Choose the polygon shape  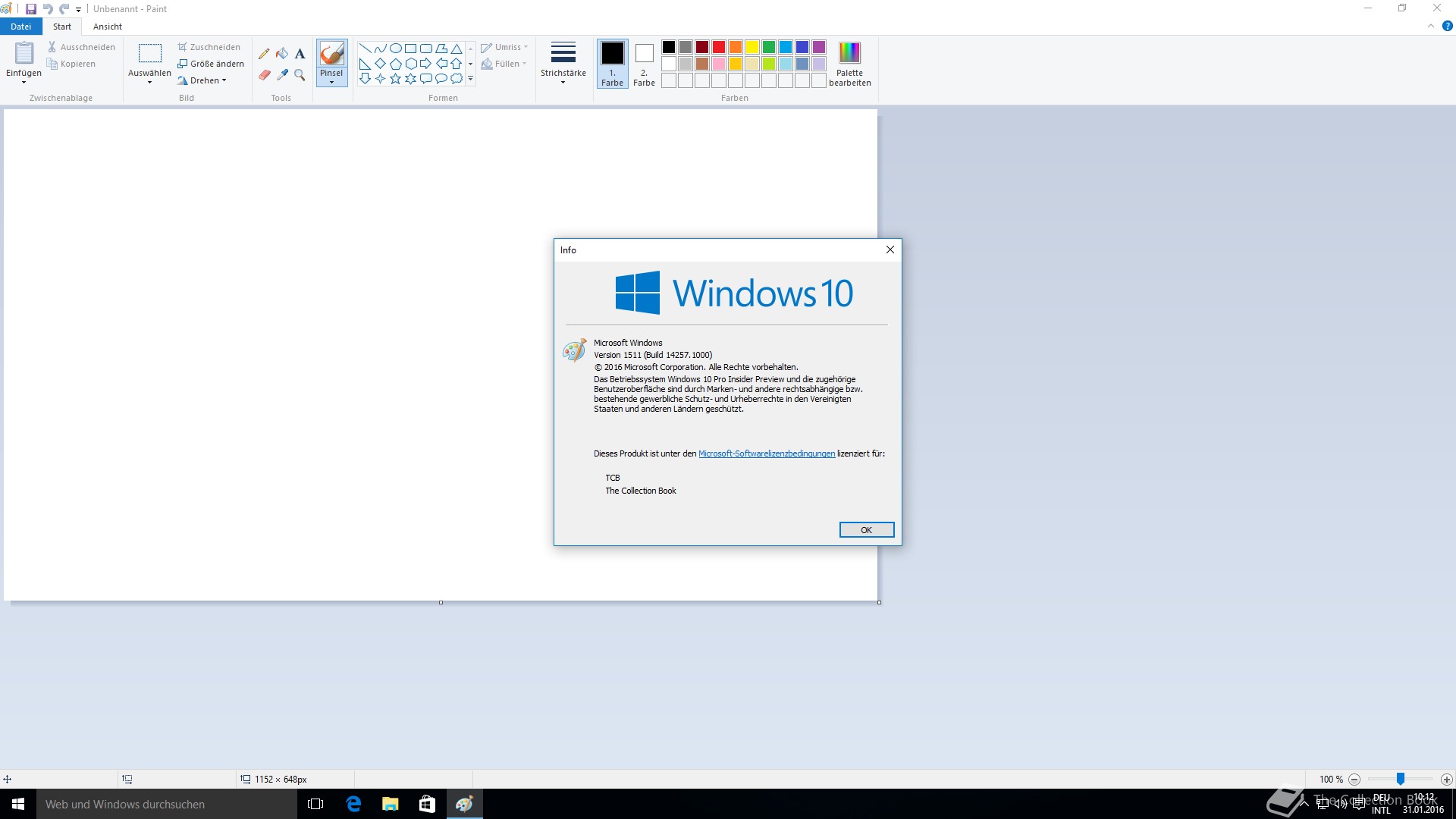441,49
